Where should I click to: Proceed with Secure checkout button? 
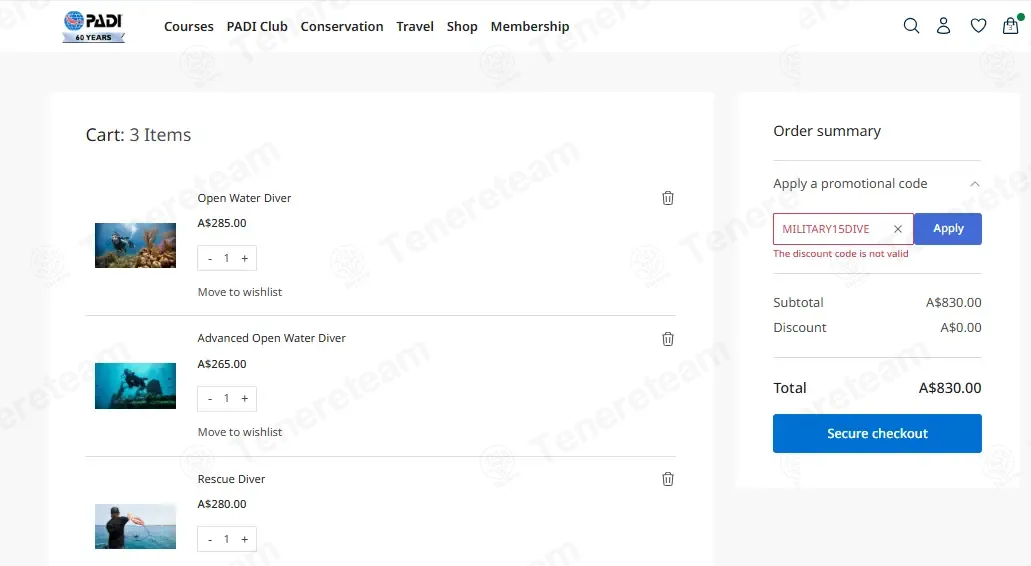click(877, 433)
